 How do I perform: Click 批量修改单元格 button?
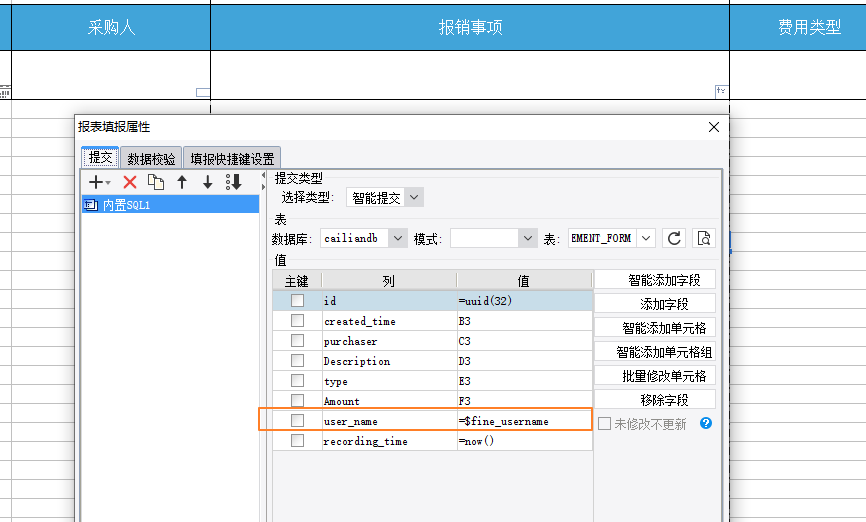(655, 376)
